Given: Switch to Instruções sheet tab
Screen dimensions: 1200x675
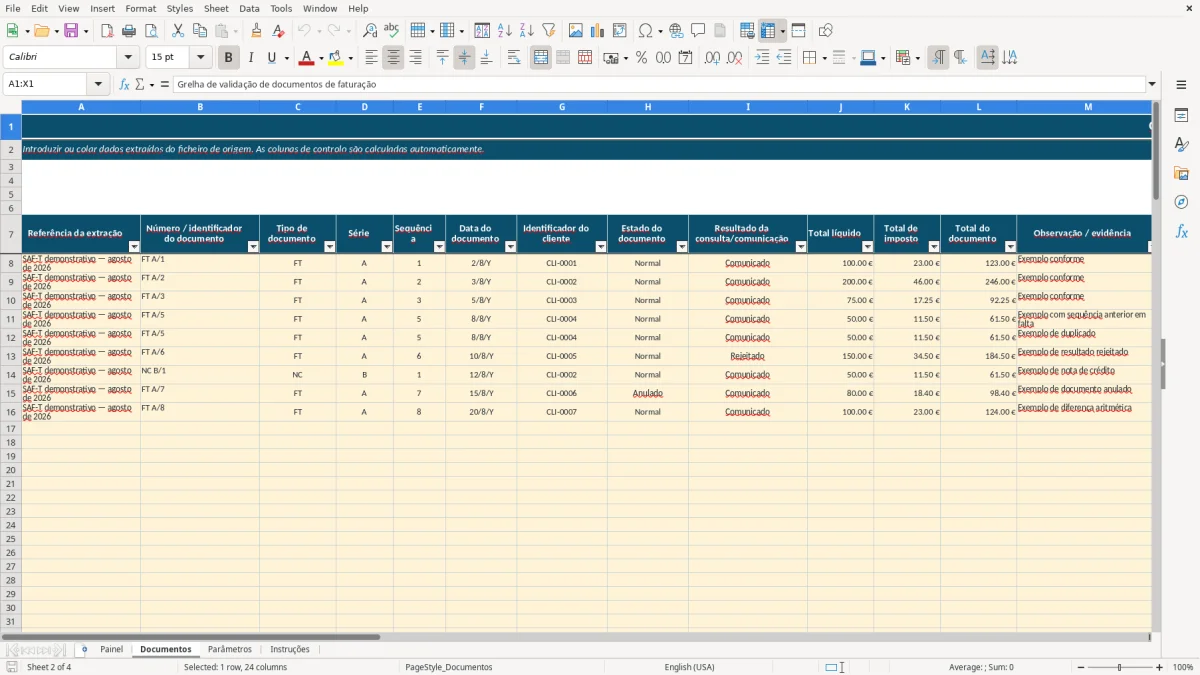Looking at the screenshot, I should 290,650.
